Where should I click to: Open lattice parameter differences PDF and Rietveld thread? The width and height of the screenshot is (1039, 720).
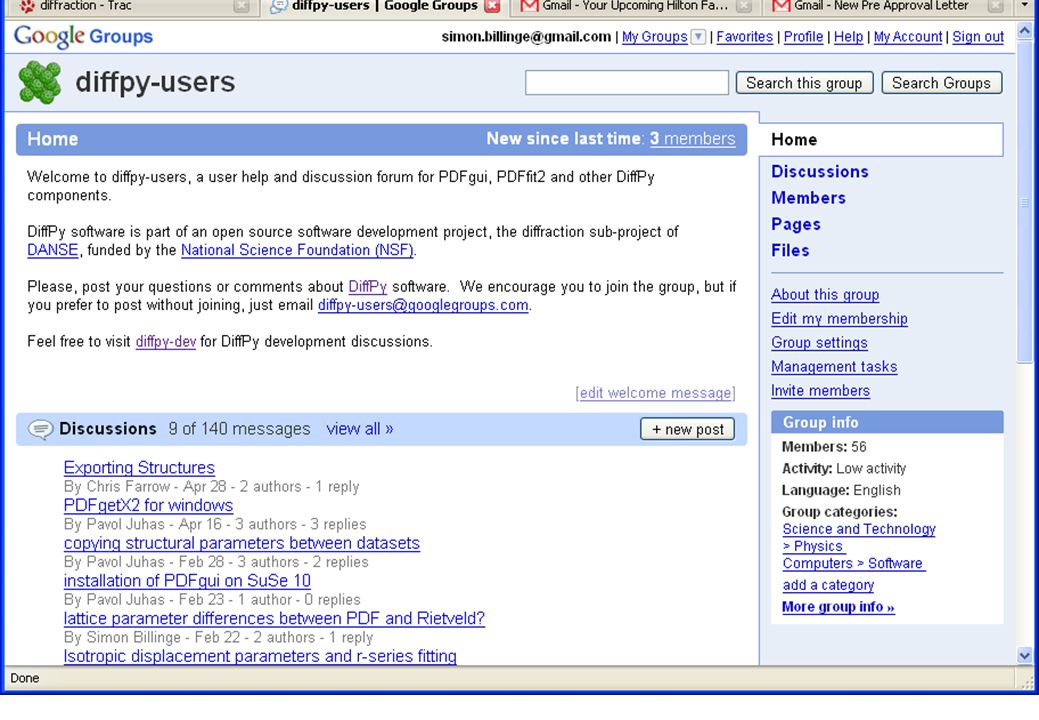coord(274,619)
